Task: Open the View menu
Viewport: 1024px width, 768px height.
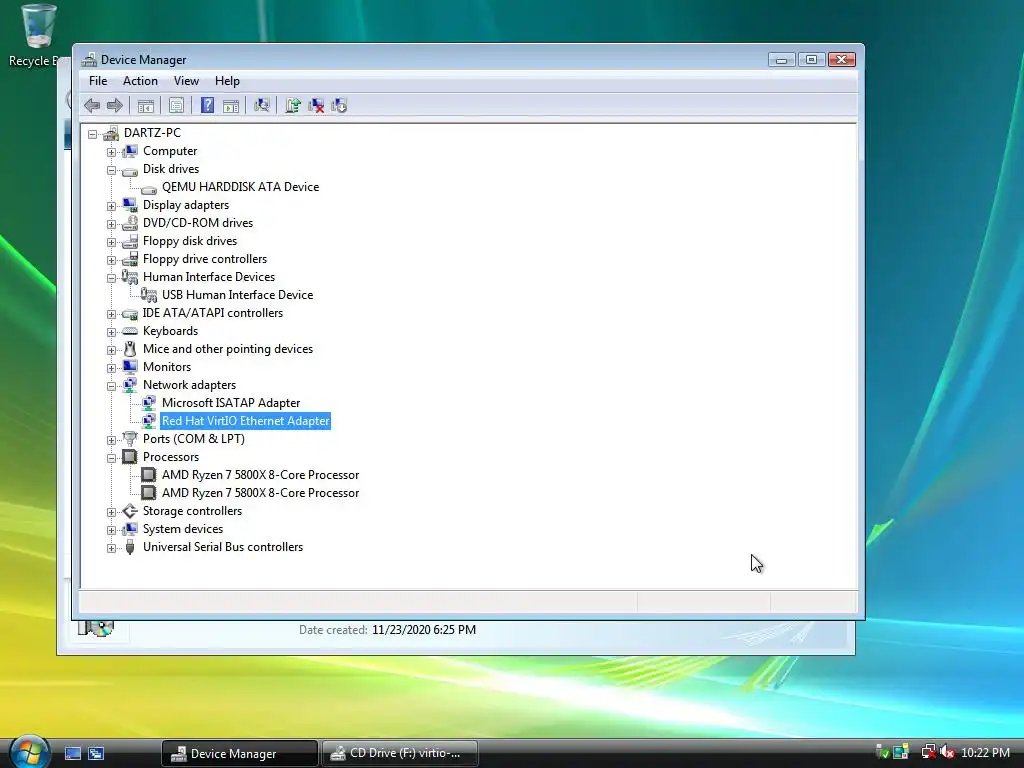Action: pyautogui.click(x=186, y=81)
